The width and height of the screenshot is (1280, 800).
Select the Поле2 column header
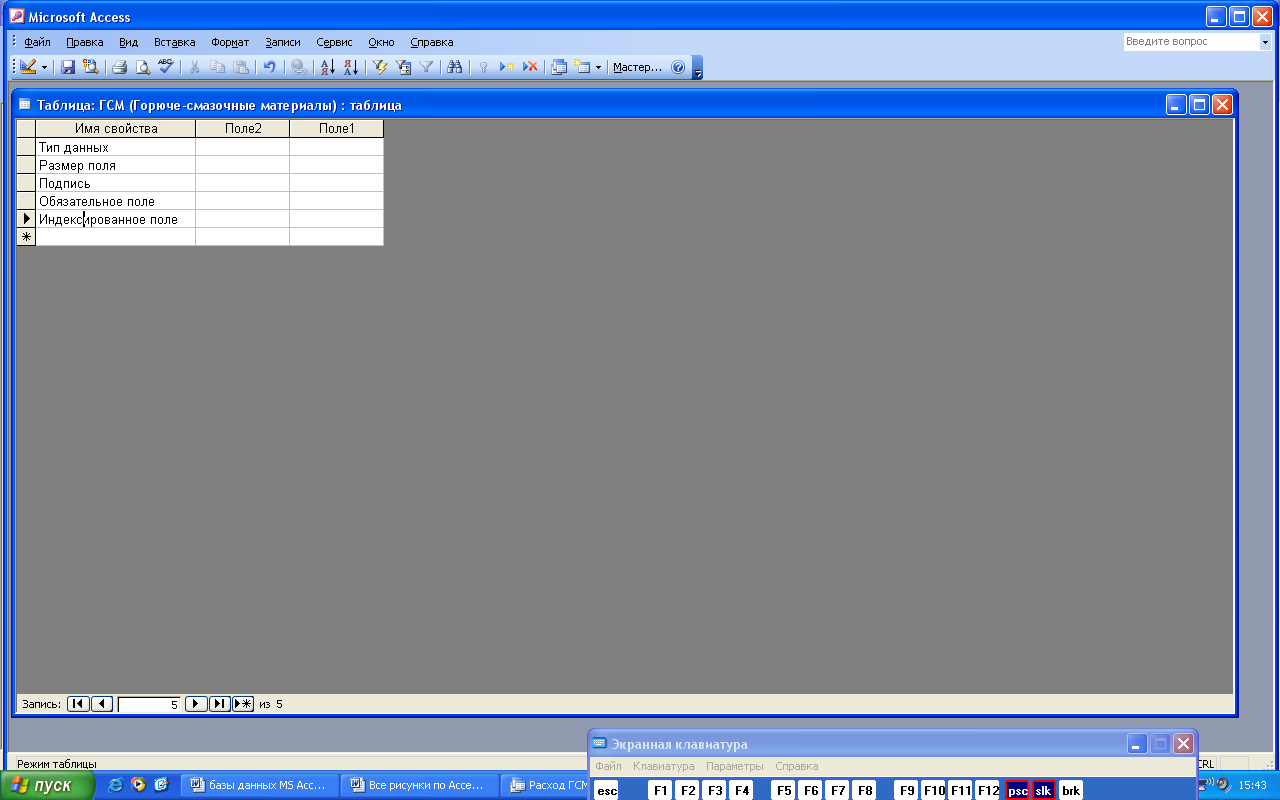click(x=243, y=129)
